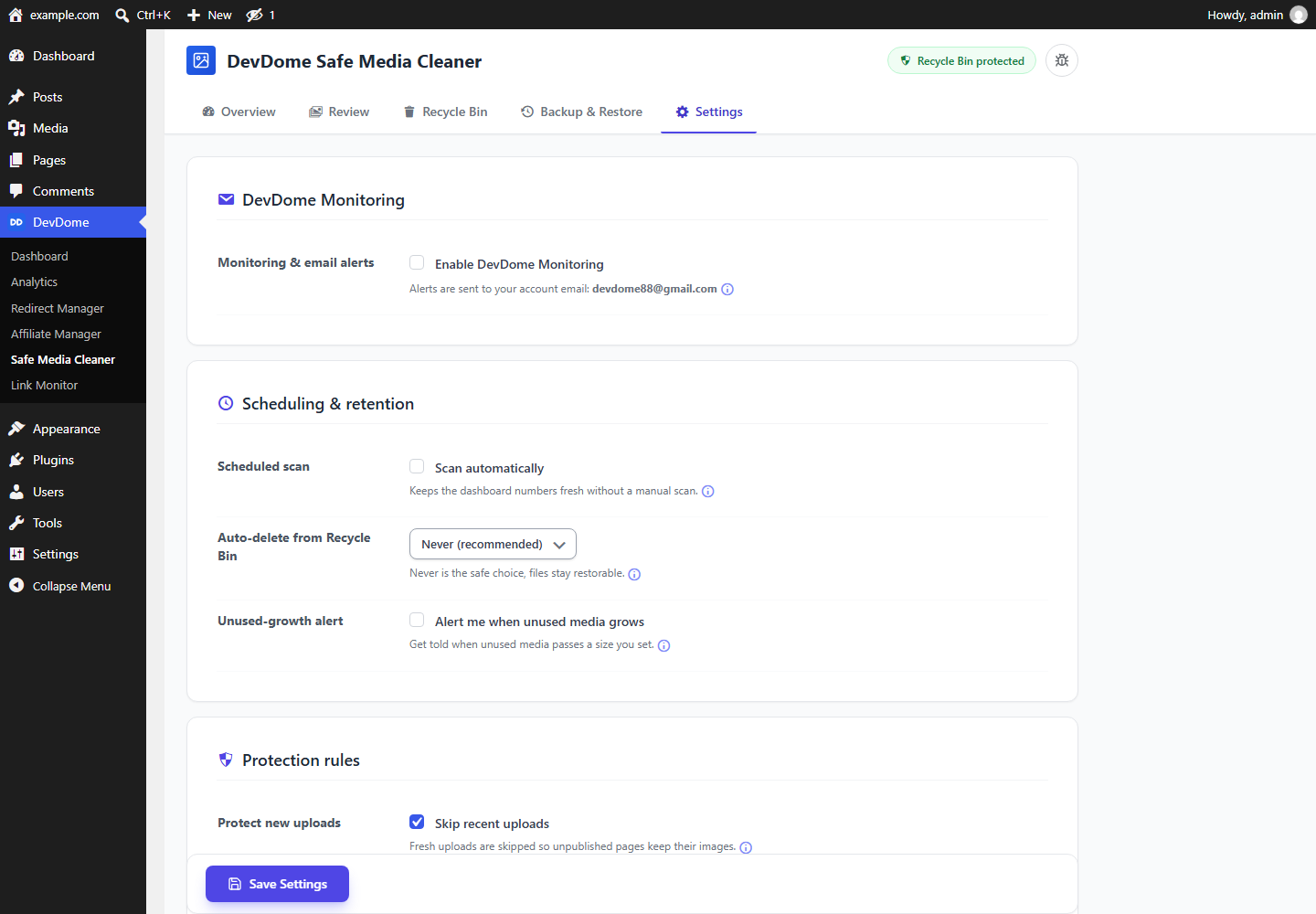
Task: Click the crossed-eye visibility icon in admin bar
Action: coord(255,15)
